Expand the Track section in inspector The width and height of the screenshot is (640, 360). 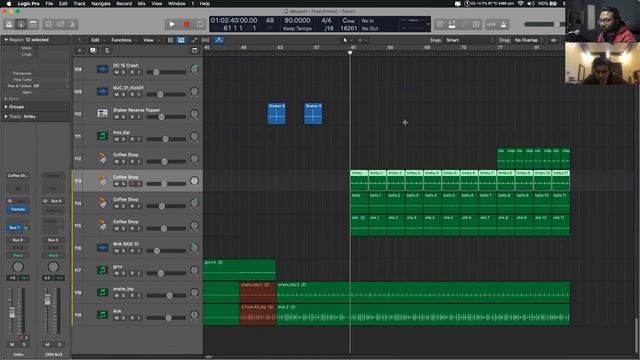(x=6, y=117)
